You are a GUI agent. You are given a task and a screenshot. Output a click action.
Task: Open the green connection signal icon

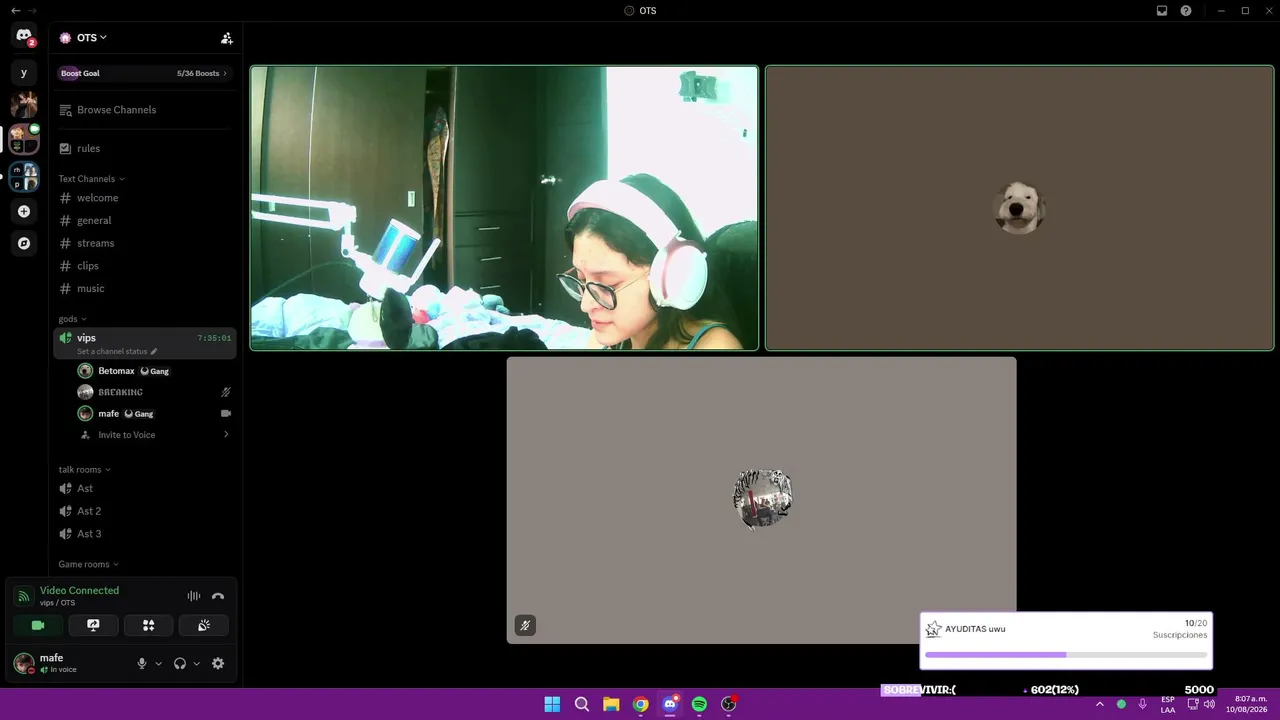(23, 596)
